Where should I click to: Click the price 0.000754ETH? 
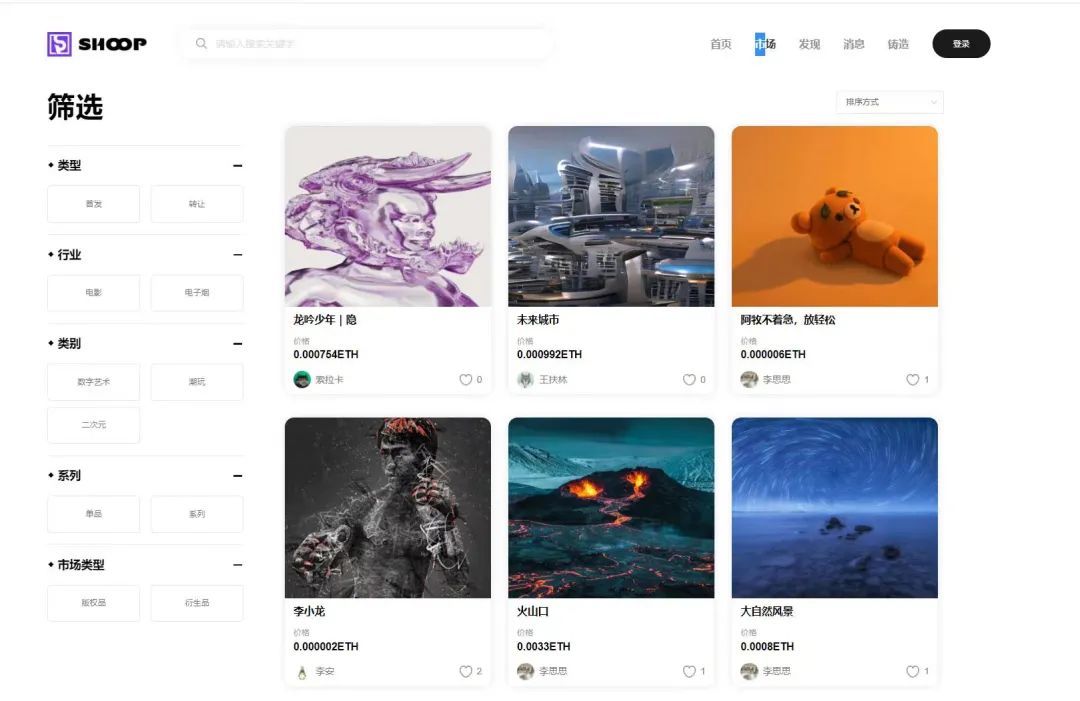click(326, 355)
